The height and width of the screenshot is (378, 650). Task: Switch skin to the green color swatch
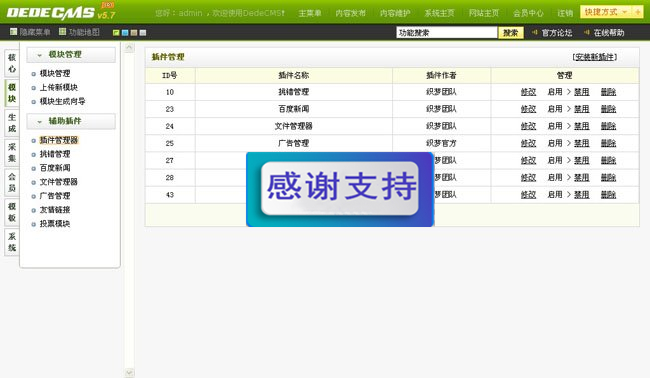click(x=116, y=32)
